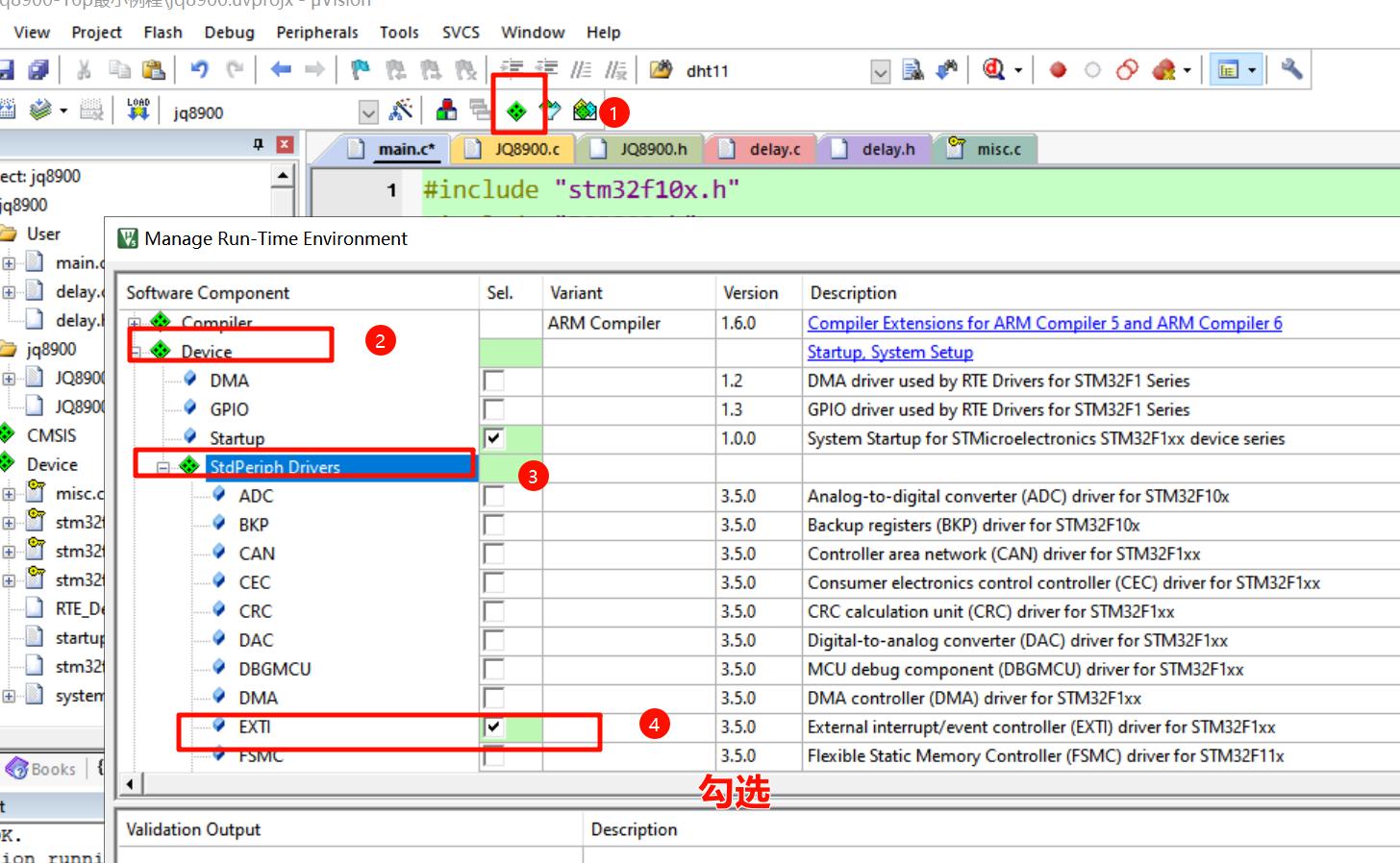The width and height of the screenshot is (1400, 863).
Task: Collapse the StdPeriph Drivers node
Action: [163, 467]
